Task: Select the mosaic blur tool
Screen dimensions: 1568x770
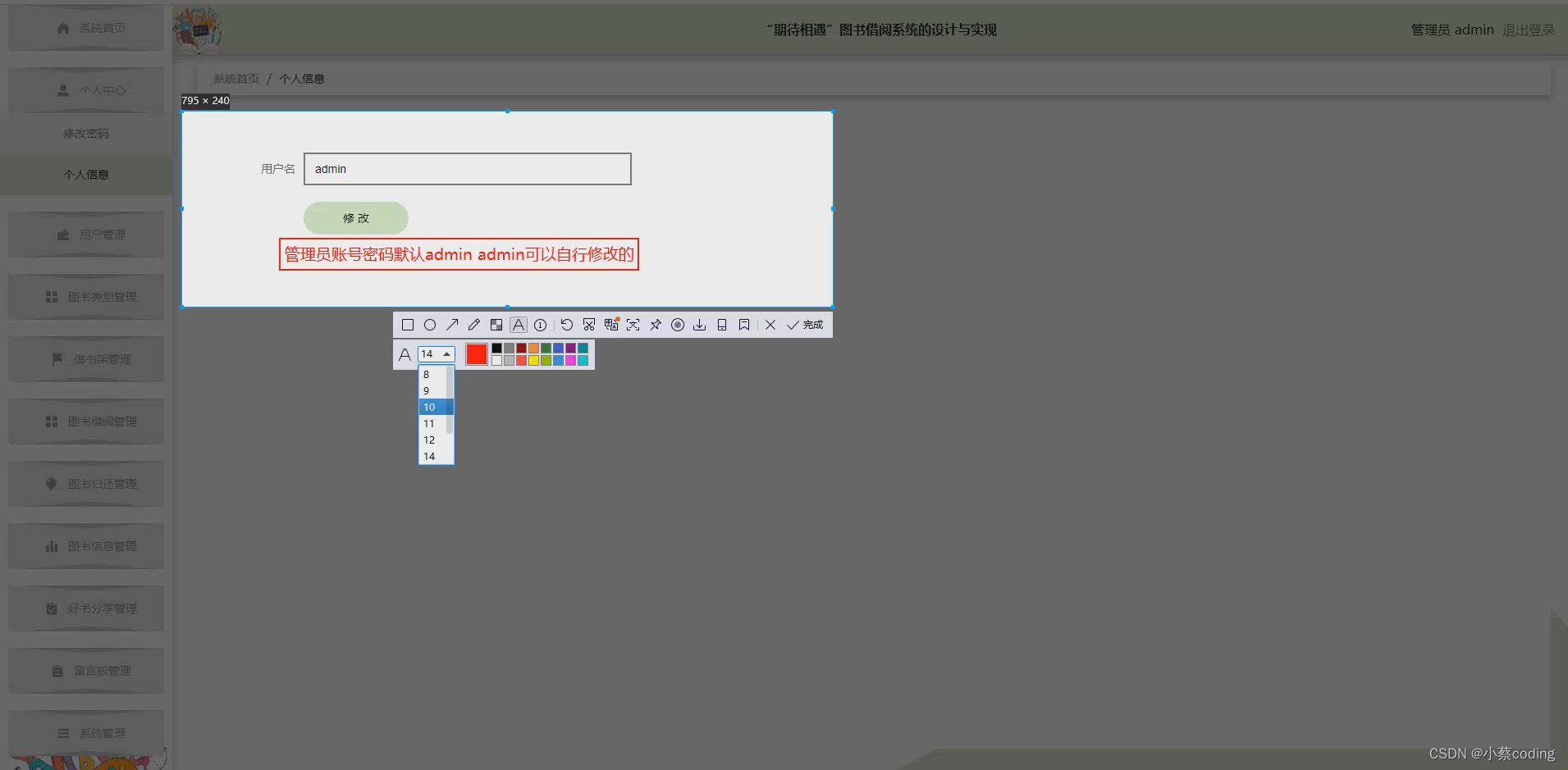Action: click(496, 325)
